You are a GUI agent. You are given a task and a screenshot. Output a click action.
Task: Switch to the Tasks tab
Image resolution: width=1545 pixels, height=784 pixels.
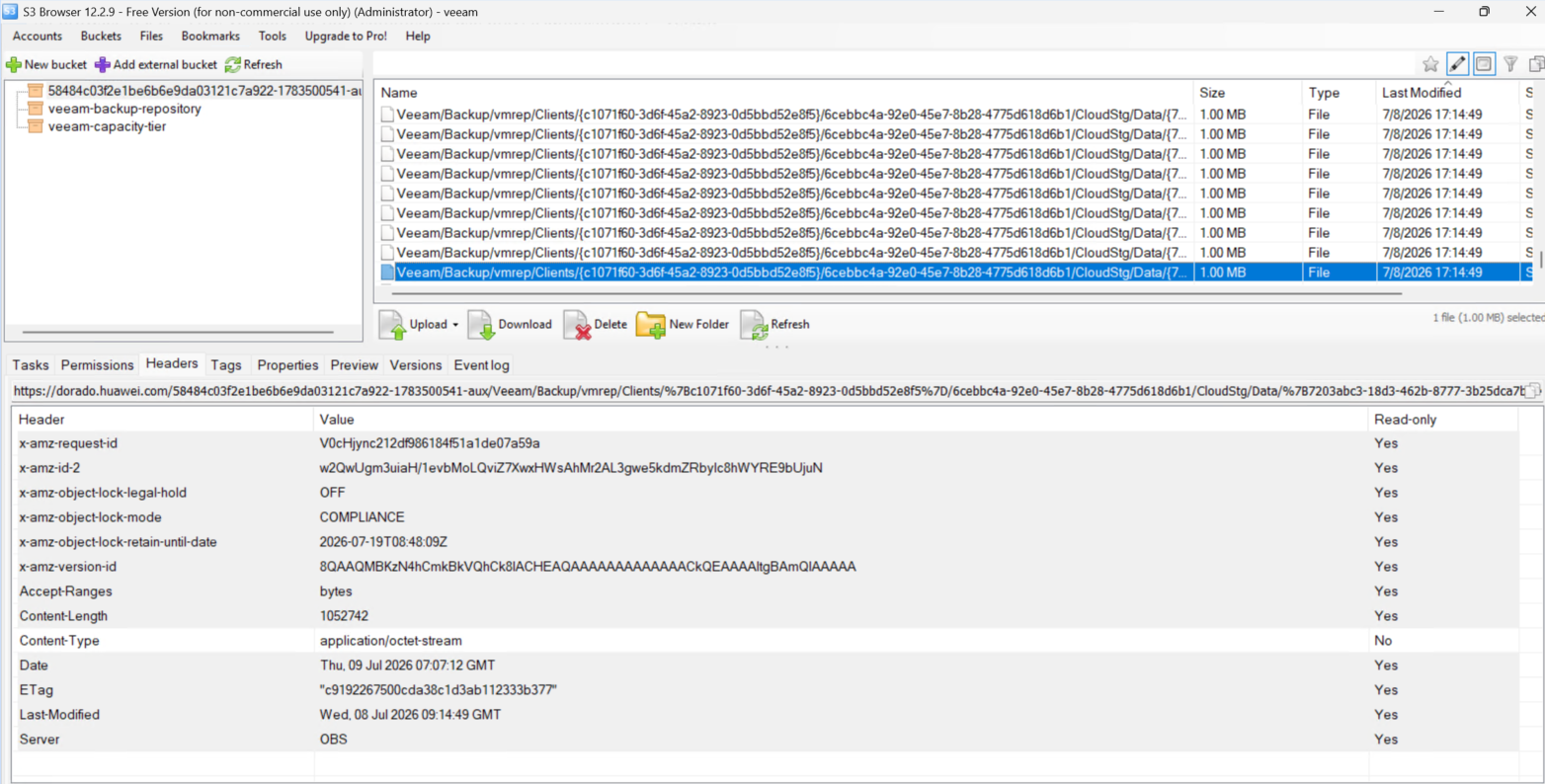pos(31,365)
